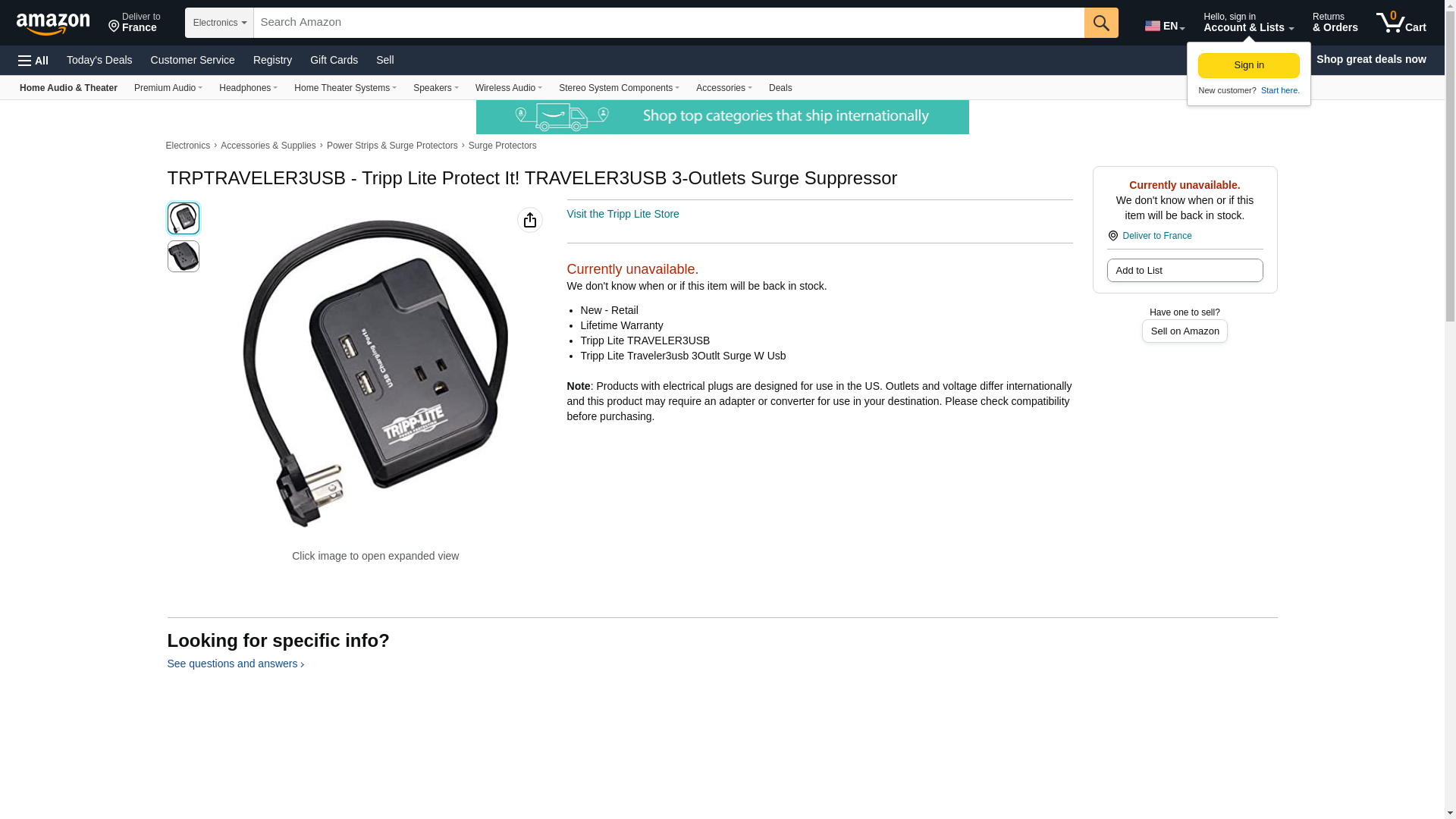Expand the Headphones menu
The image size is (1456, 819).
coord(248,88)
